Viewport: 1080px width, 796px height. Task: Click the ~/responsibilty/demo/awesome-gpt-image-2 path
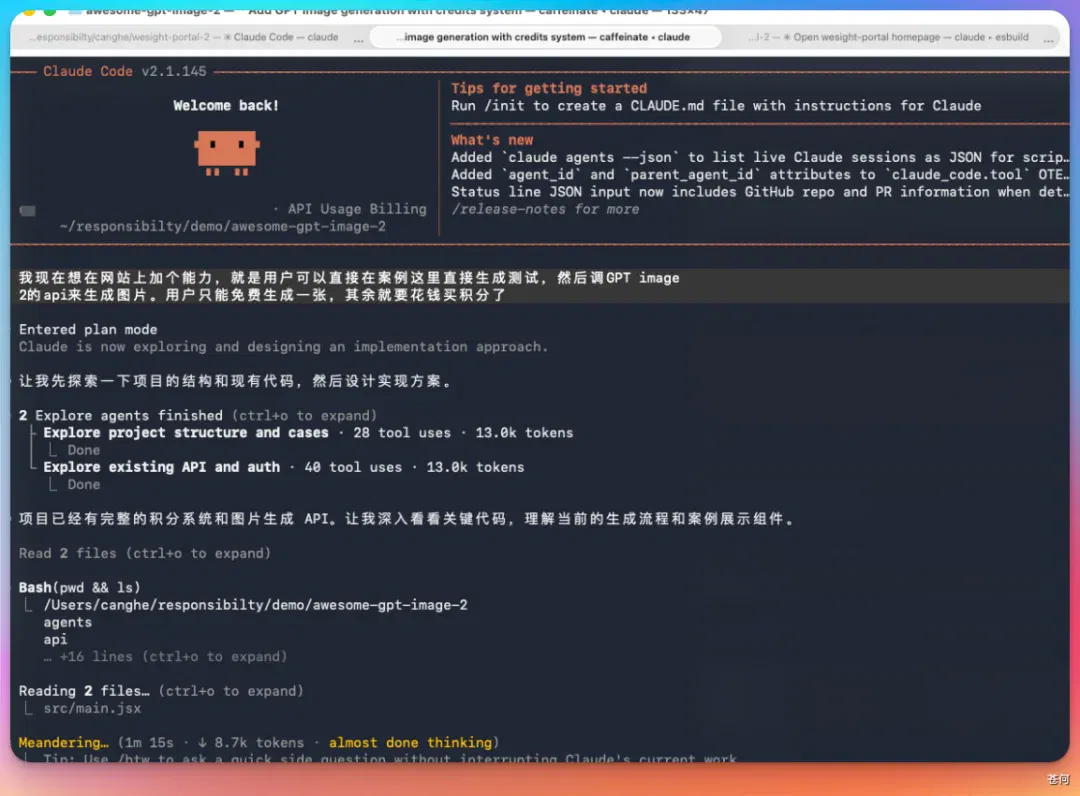click(222, 226)
